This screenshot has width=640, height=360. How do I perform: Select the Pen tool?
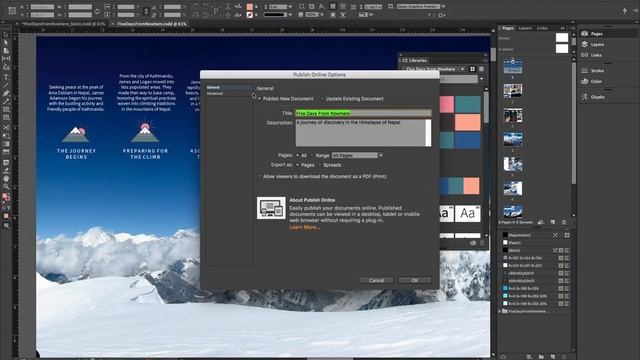click(6, 93)
